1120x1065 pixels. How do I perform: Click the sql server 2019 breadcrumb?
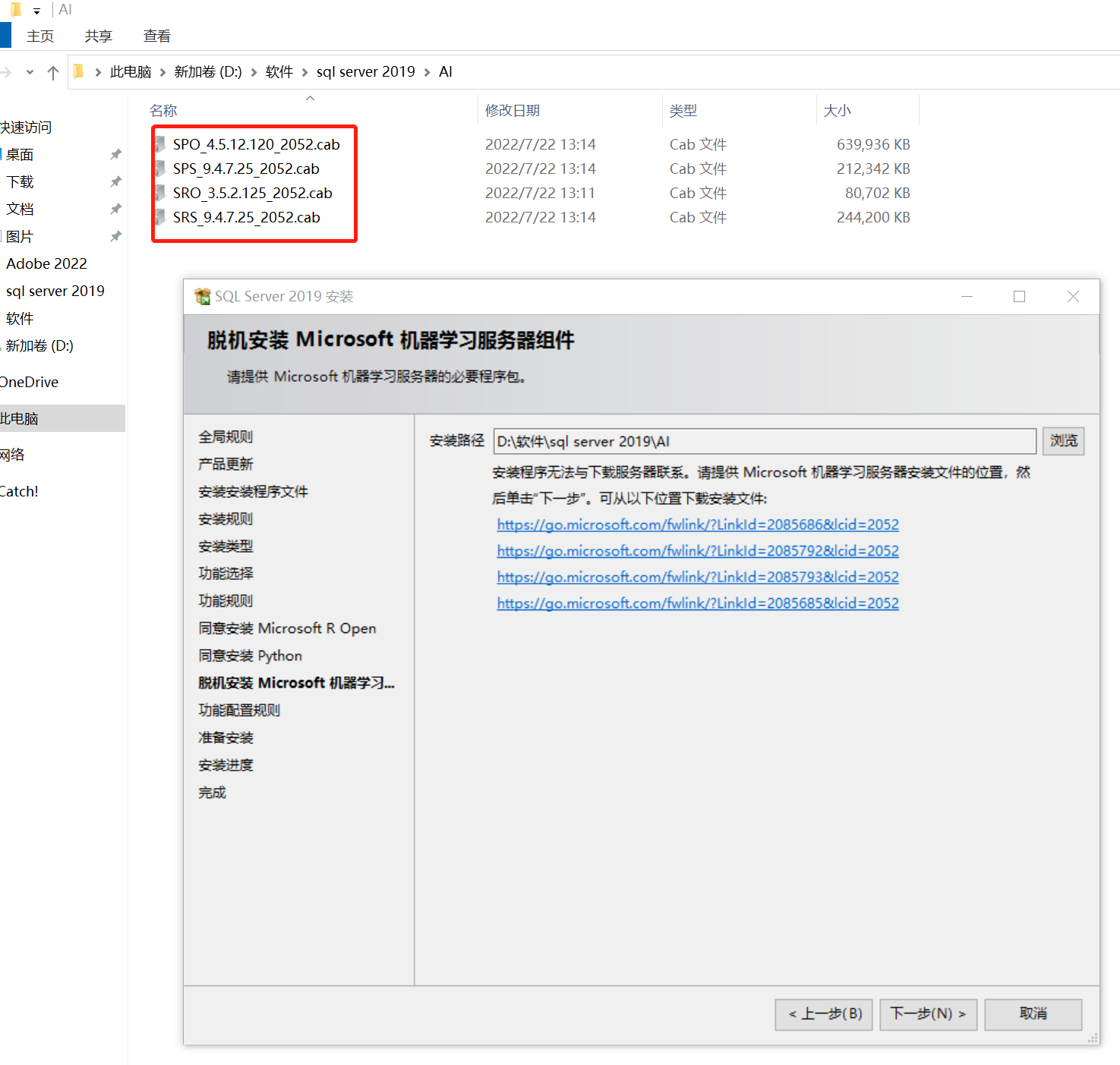[x=366, y=72]
